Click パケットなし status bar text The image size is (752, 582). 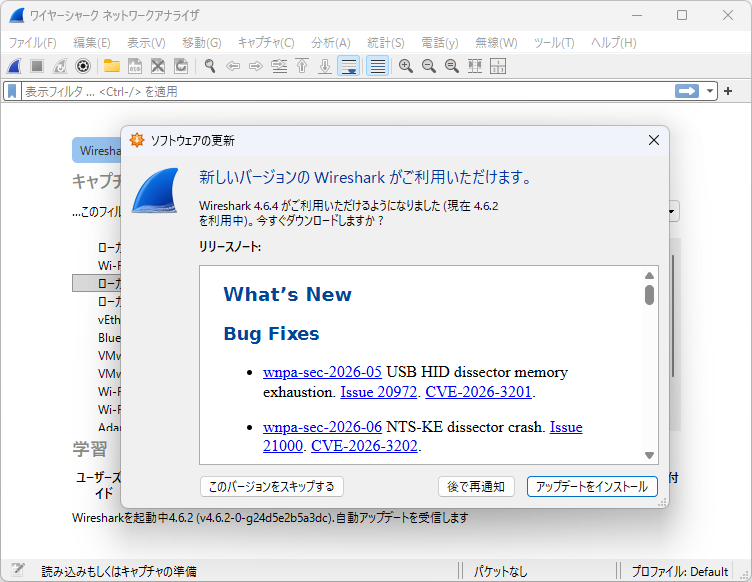[x=501, y=571]
